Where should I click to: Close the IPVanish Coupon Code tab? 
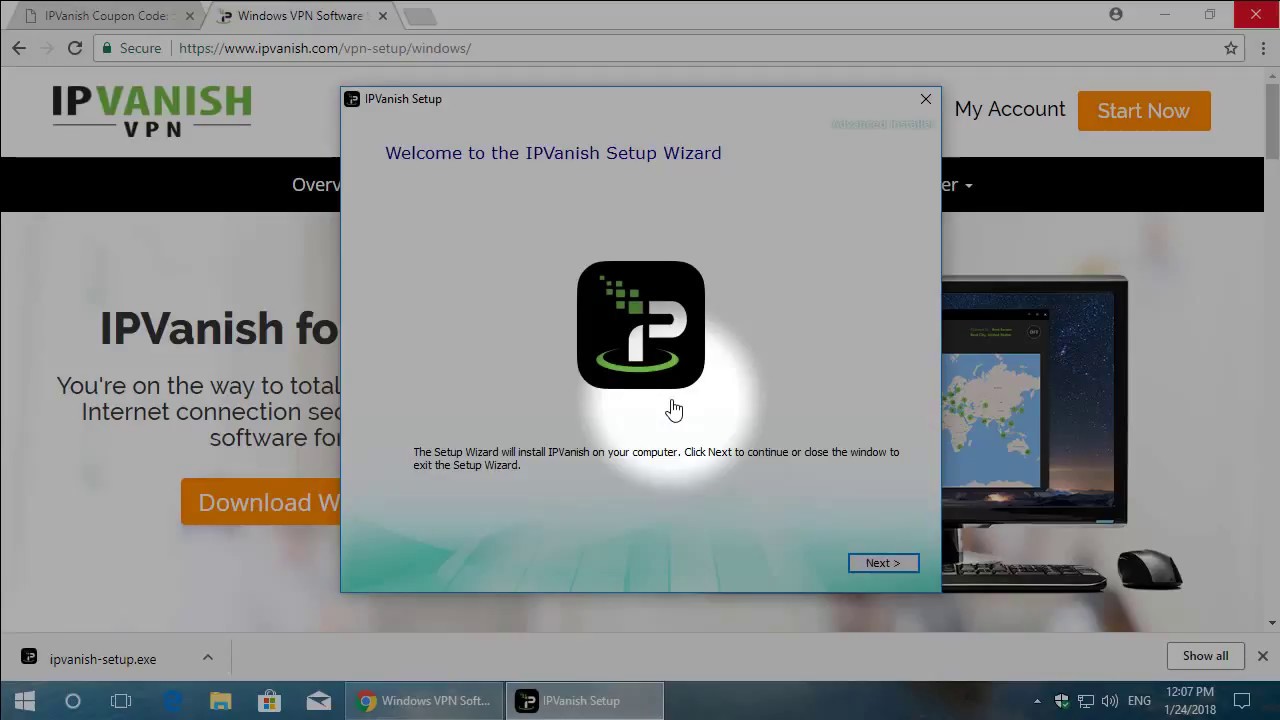190,16
